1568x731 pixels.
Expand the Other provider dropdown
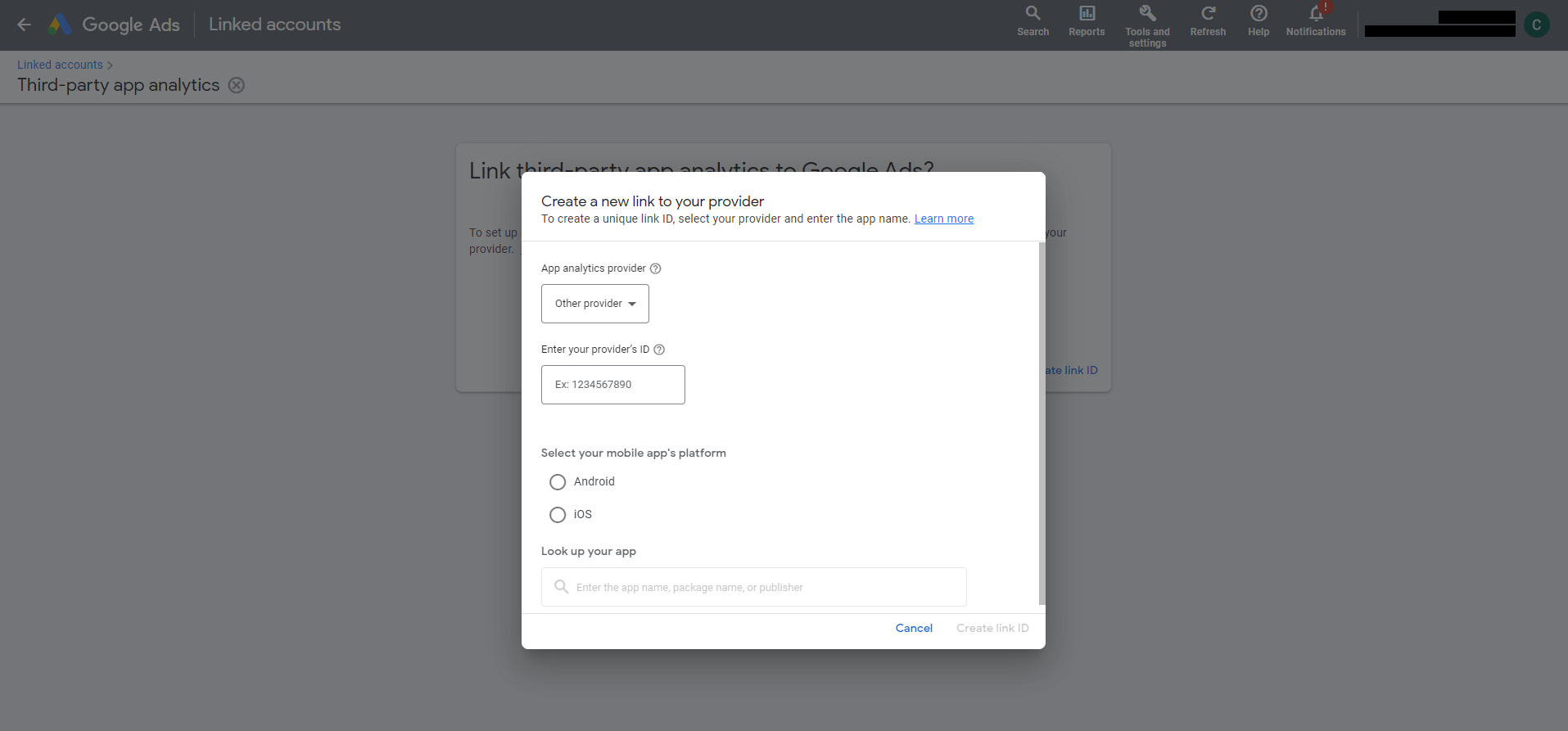(x=594, y=304)
